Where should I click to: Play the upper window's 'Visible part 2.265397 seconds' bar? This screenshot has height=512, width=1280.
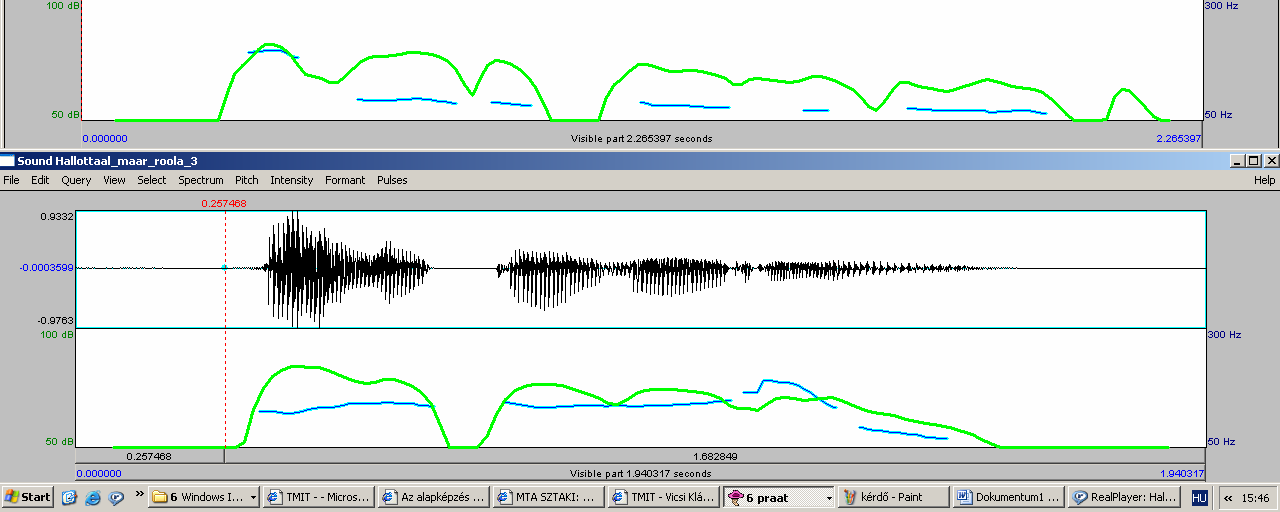[641, 139]
